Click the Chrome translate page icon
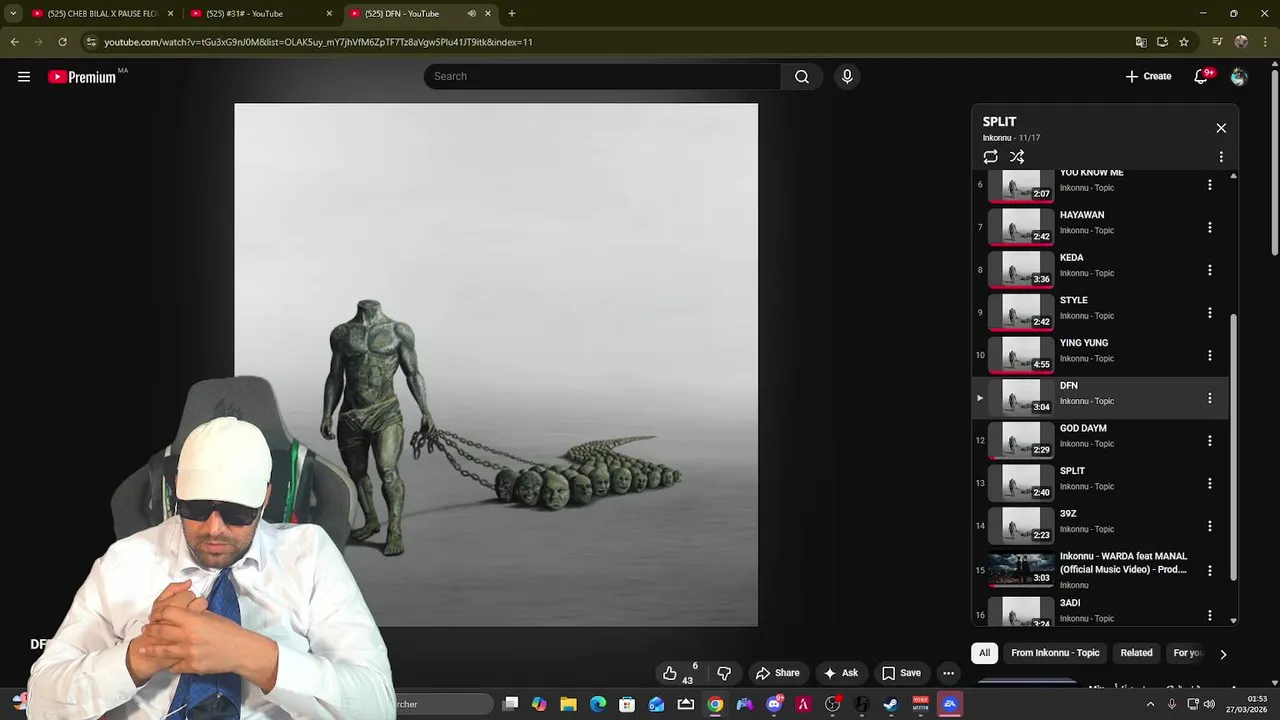This screenshot has height=720, width=1280. point(1141,42)
